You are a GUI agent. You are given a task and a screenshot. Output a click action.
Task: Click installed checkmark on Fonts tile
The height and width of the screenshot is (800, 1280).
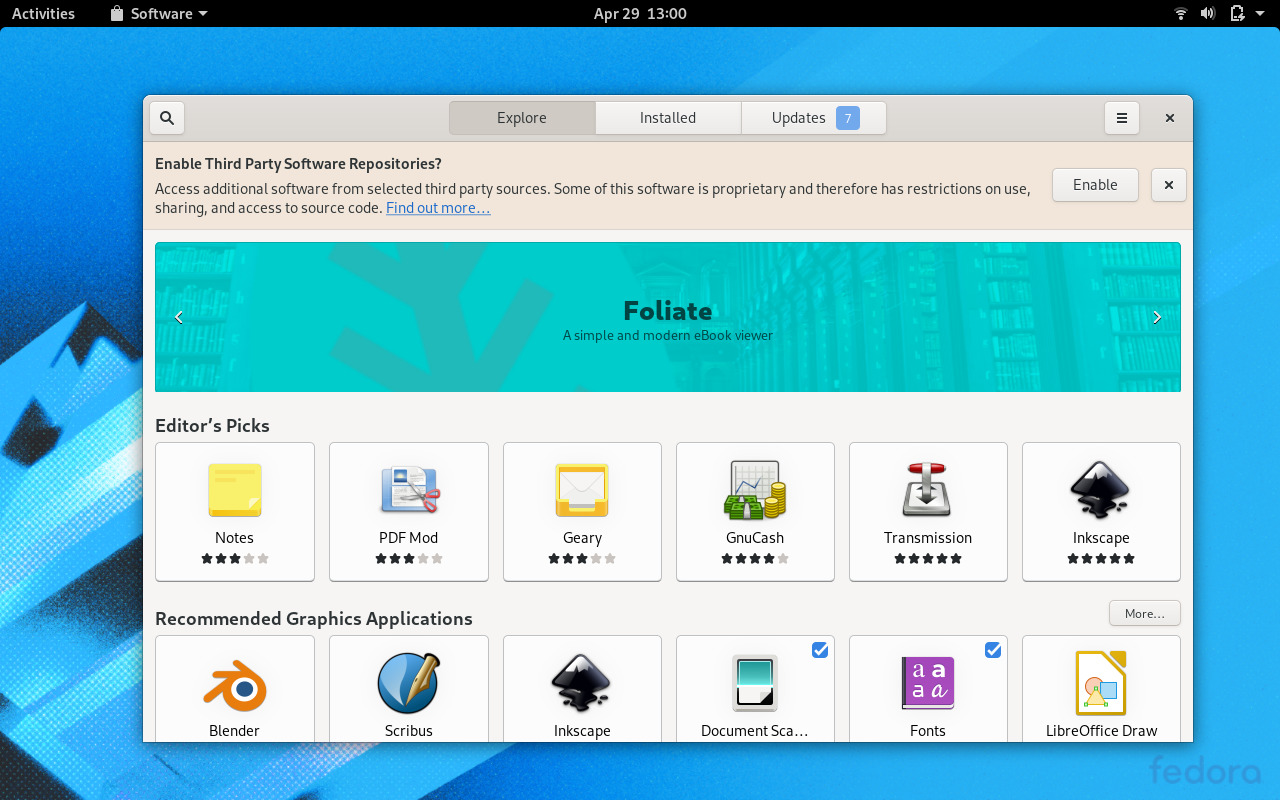click(x=993, y=650)
